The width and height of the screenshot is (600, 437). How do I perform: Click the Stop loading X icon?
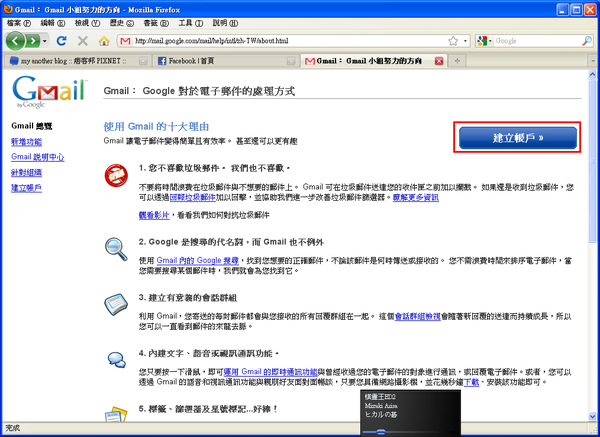pos(83,41)
